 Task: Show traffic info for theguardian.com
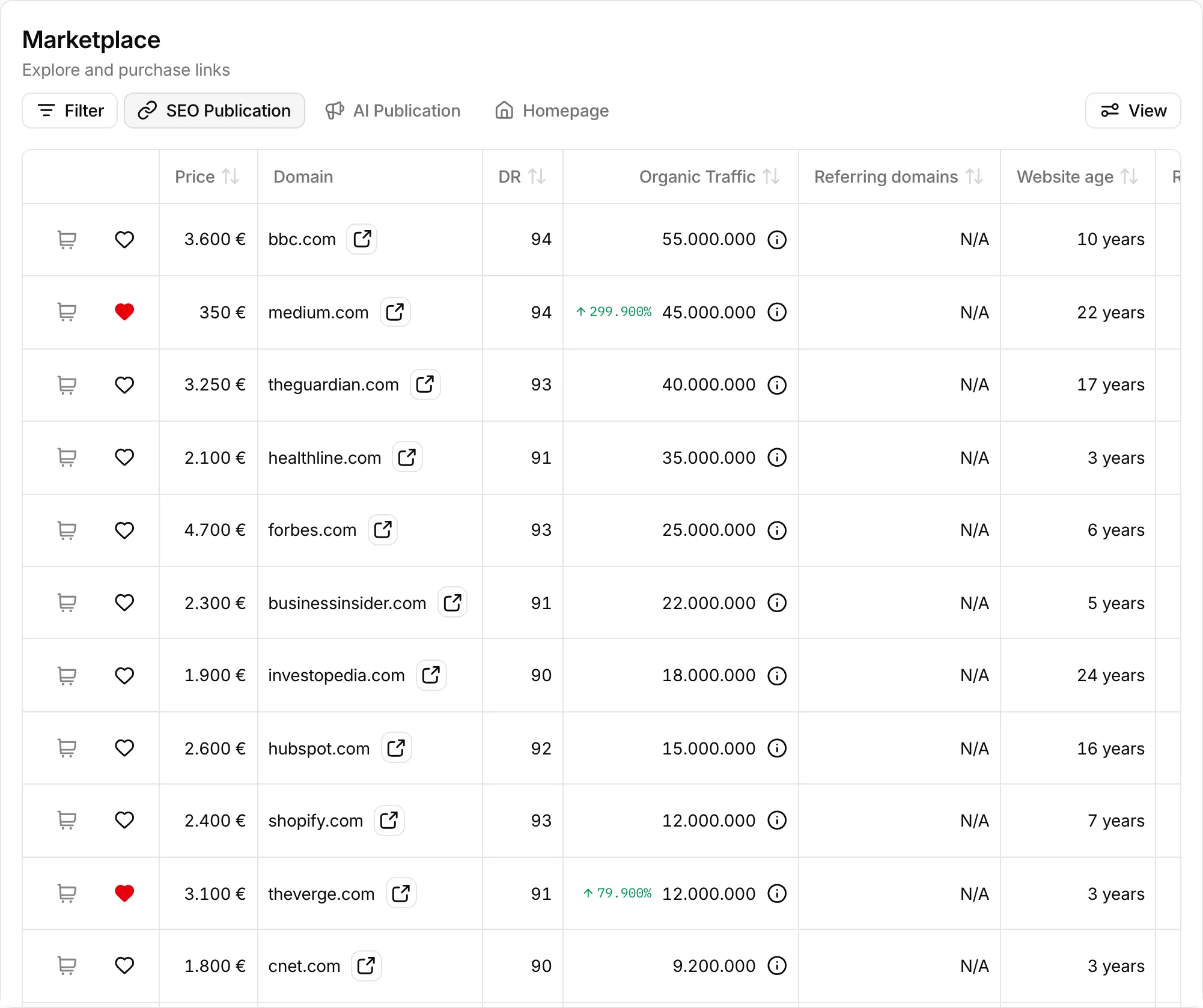(x=777, y=385)
